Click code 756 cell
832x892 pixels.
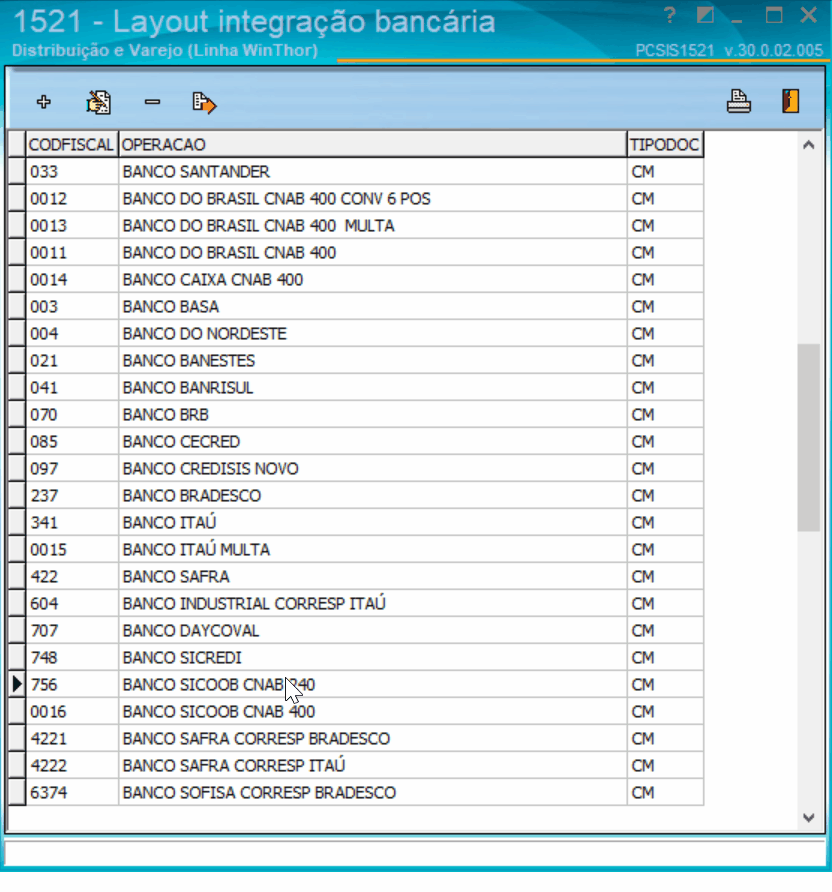[x=72, y=684]
